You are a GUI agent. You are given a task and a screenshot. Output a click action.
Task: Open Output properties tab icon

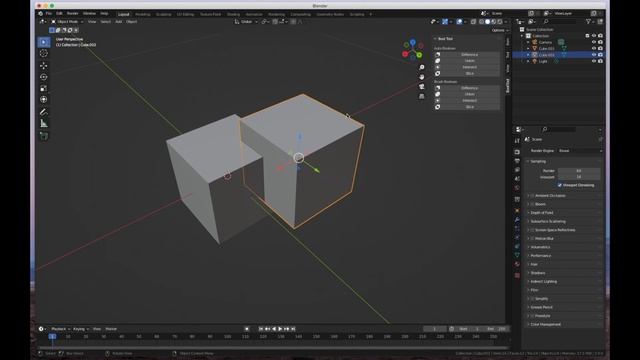[517, 161]
